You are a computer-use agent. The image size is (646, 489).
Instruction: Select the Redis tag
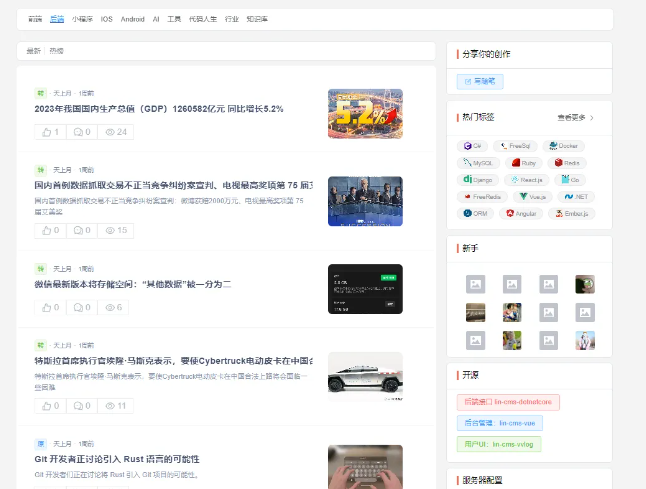tap(567, 163)
